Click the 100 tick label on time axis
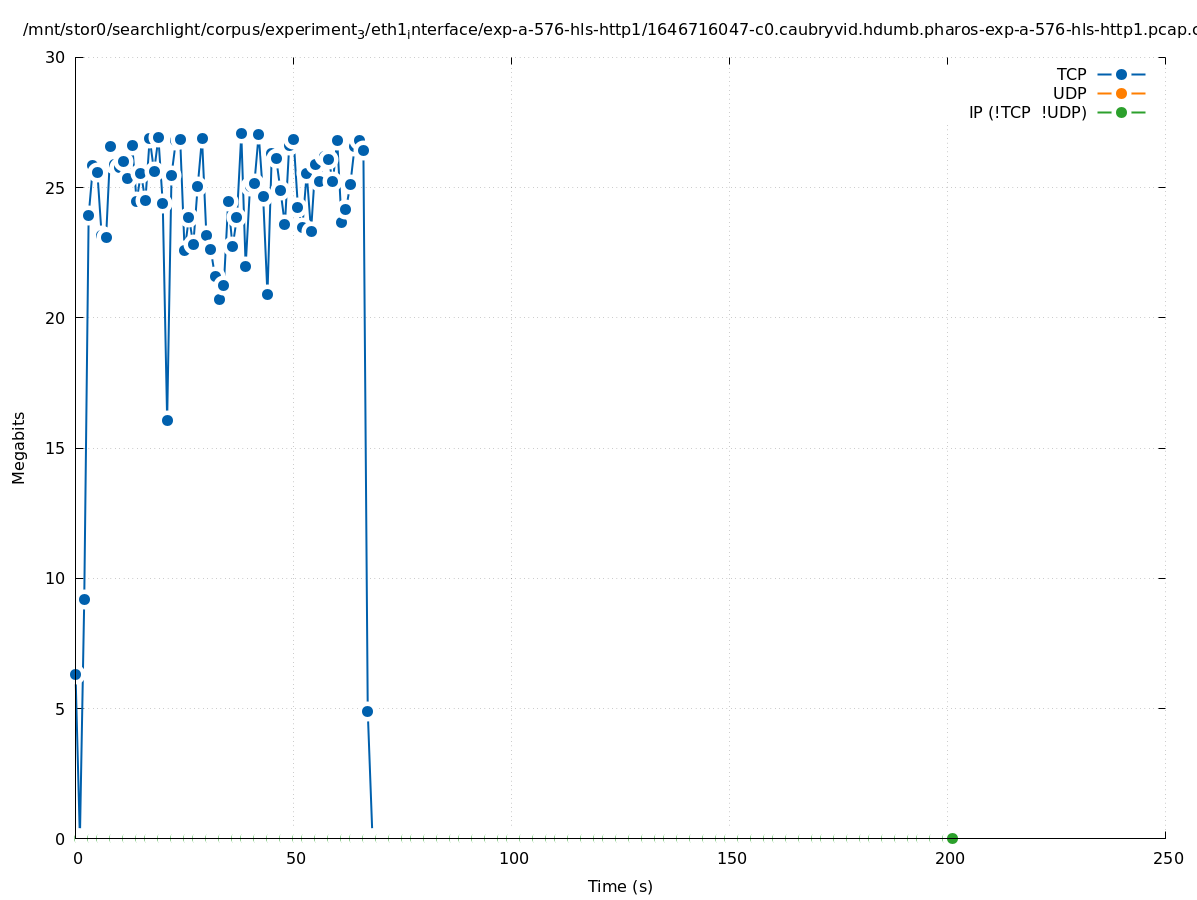The width and height of the screenshot is (1197, 900). [x=512, y=859]
